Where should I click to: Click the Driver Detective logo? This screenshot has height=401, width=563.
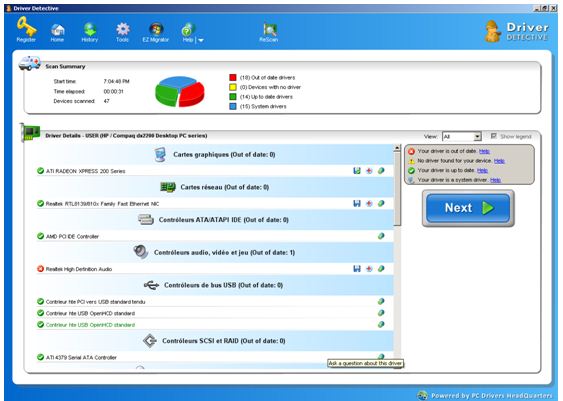[x=517, y=31]
